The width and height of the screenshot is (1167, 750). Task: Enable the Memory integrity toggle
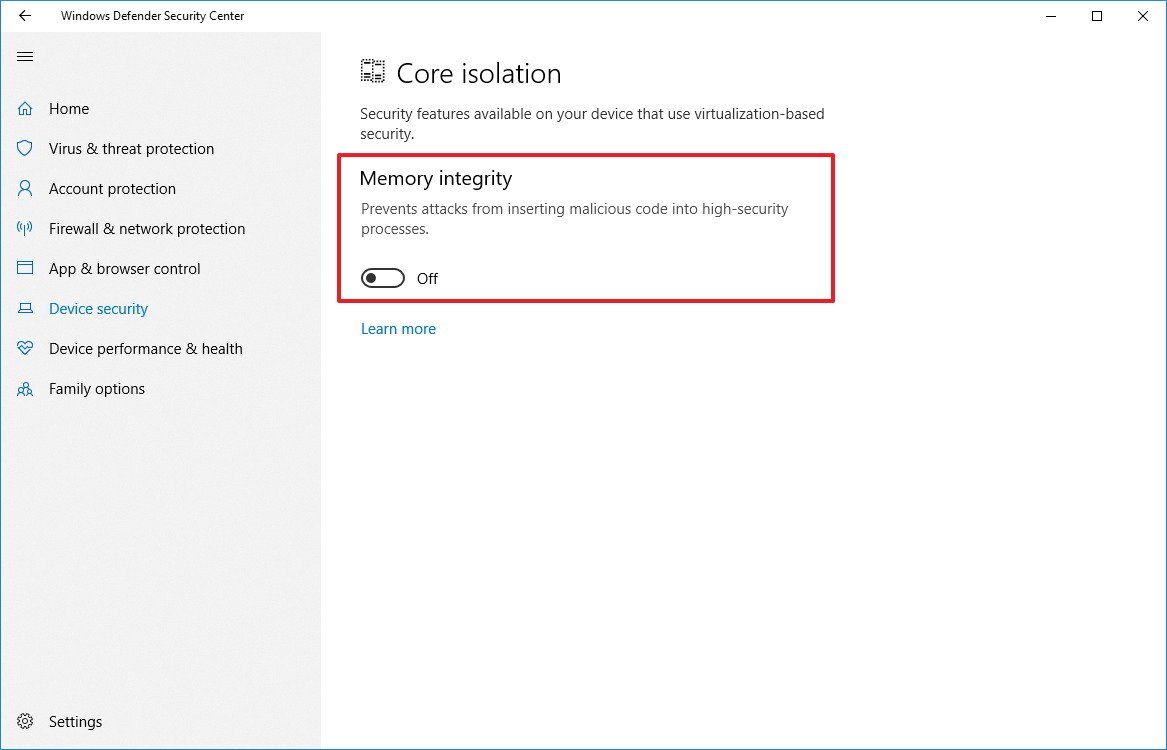(x=382, y=277)
